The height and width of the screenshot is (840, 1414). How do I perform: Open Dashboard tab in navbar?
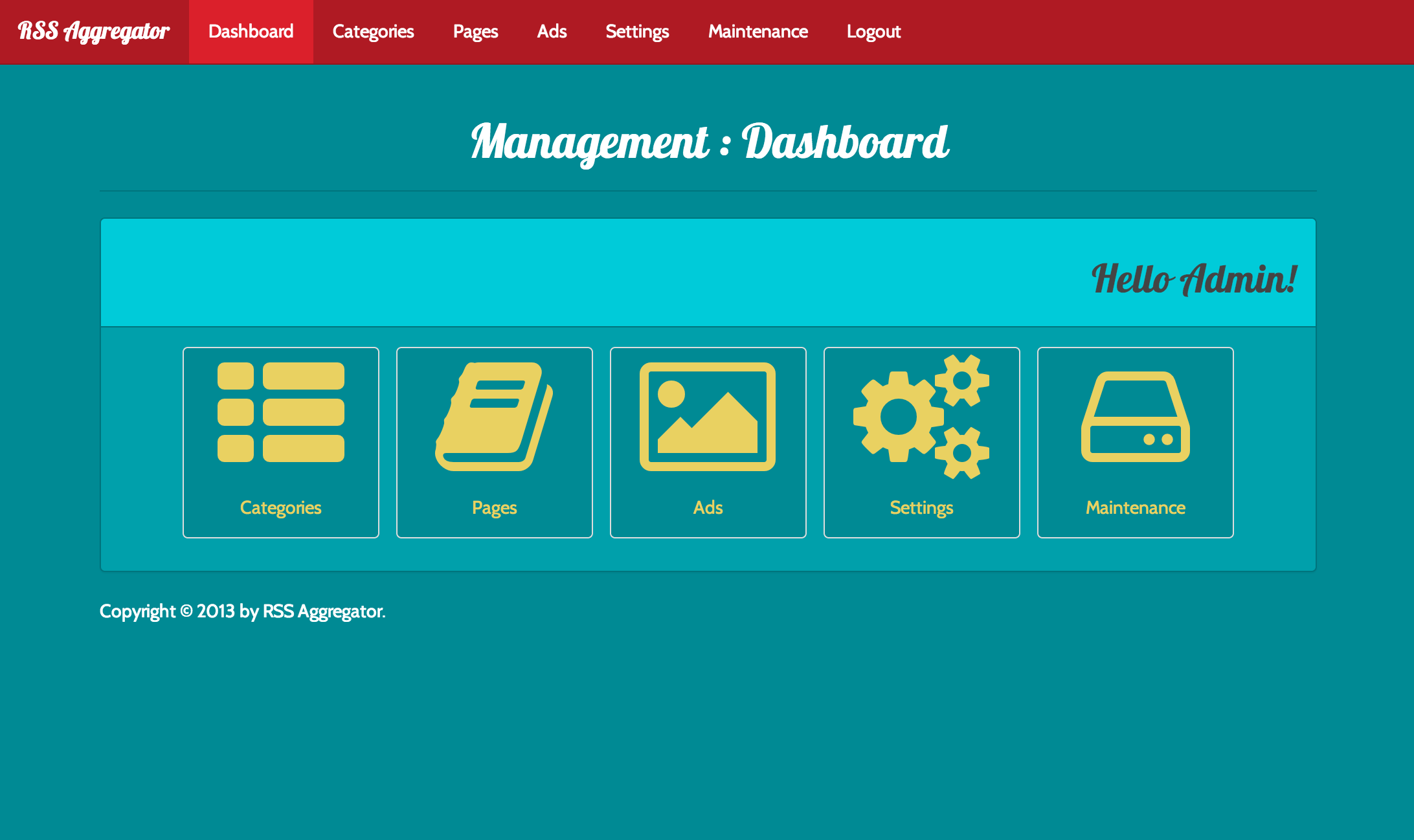pos(251,32)
